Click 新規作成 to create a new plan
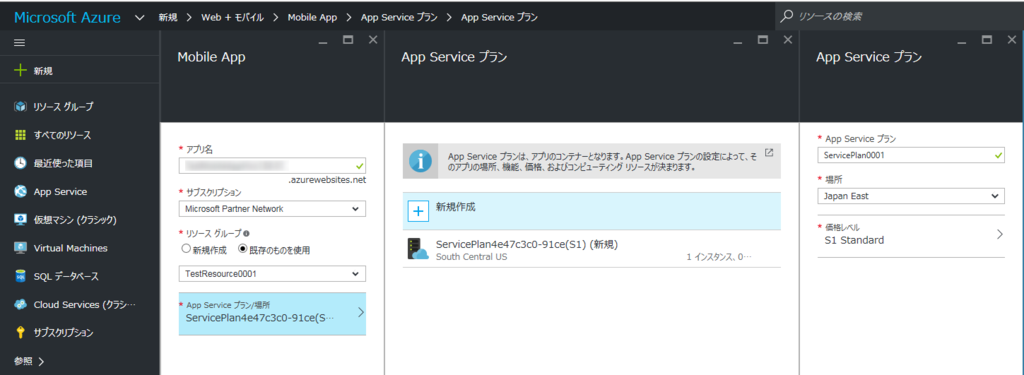1024x375 pixels. point(592,211)
